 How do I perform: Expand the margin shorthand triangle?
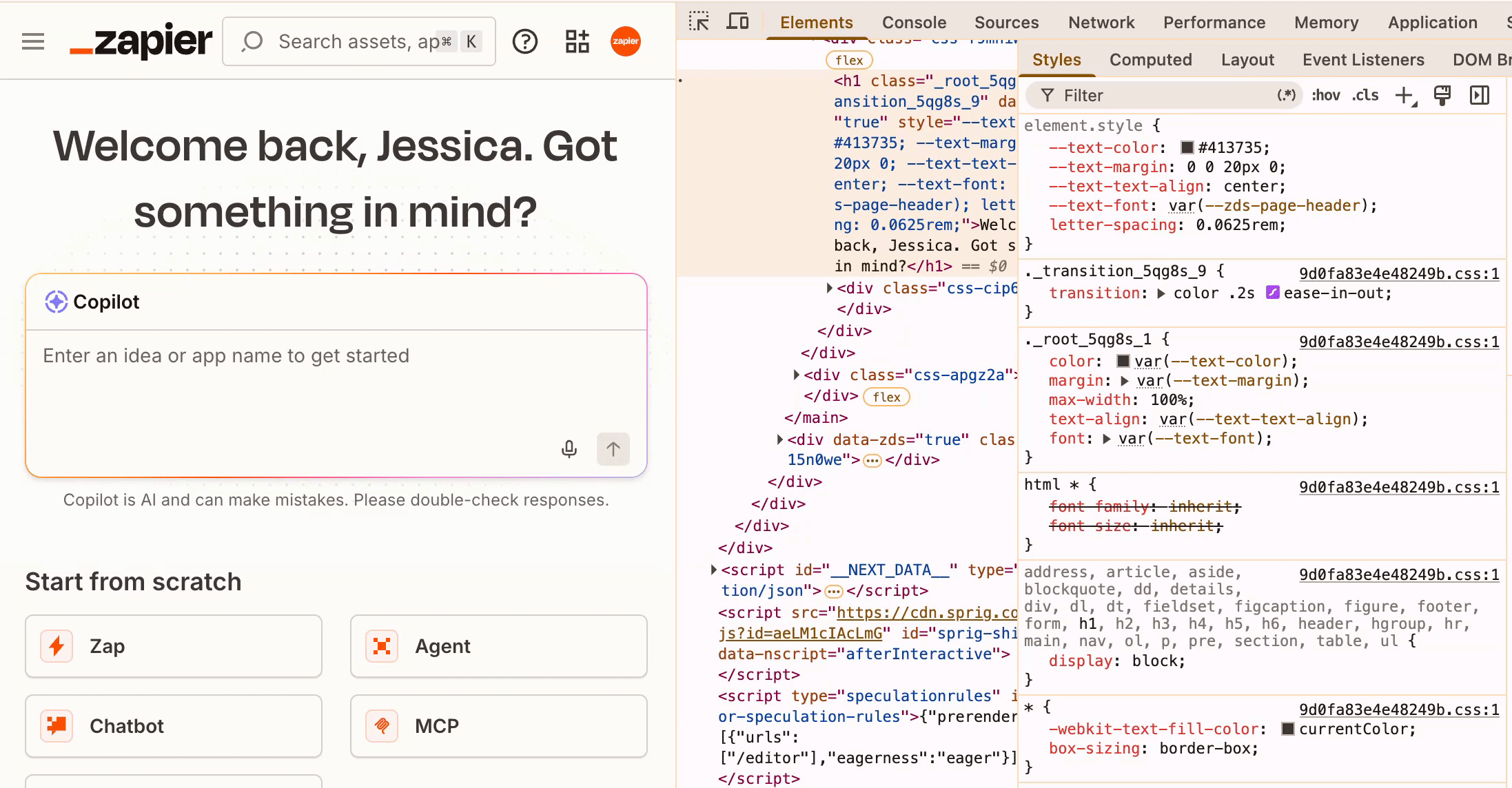click(1125, 381)
